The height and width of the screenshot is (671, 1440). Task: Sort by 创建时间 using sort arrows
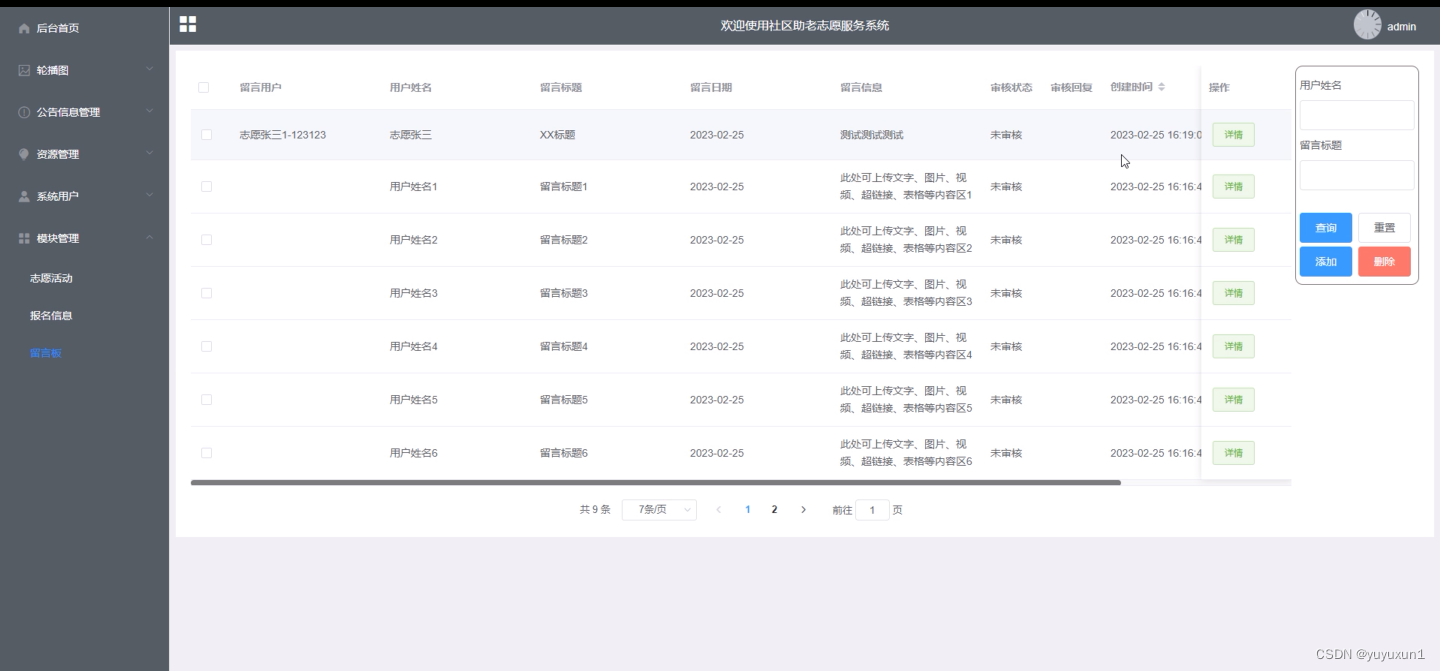(1161, 87)
